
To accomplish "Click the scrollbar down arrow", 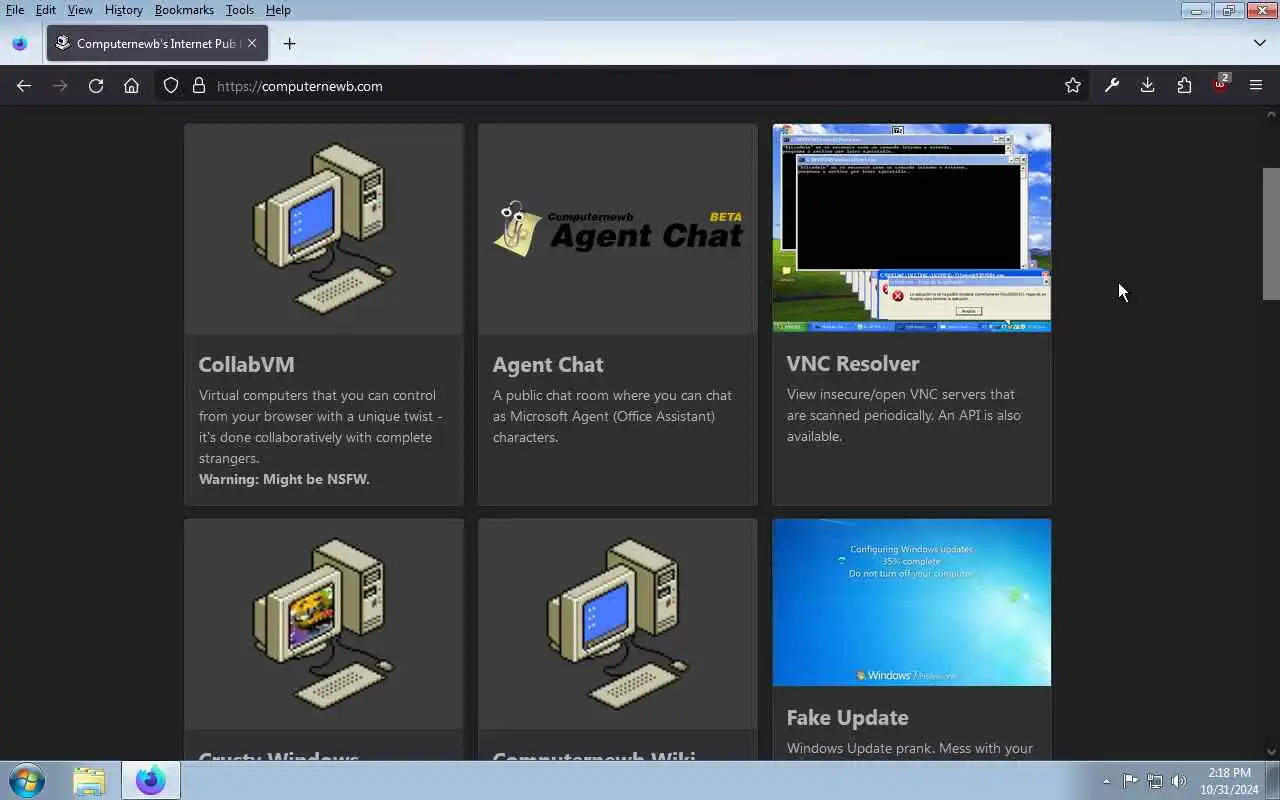I will pos(1271,752).
